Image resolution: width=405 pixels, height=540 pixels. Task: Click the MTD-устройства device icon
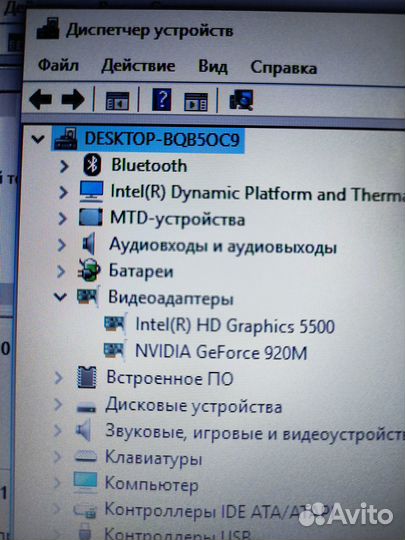[90, 217]
